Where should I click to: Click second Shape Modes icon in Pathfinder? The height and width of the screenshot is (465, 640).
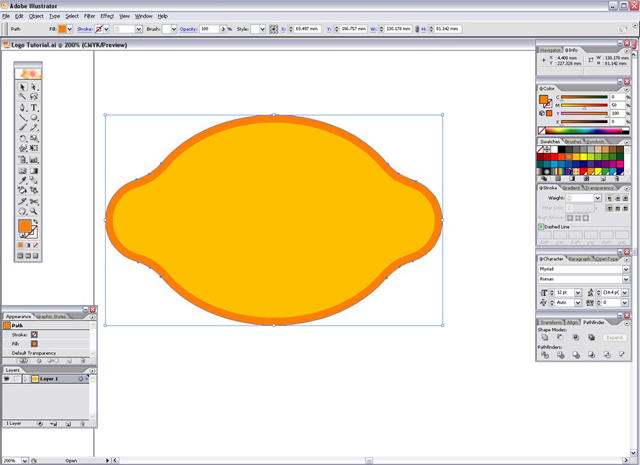(560, 337)
